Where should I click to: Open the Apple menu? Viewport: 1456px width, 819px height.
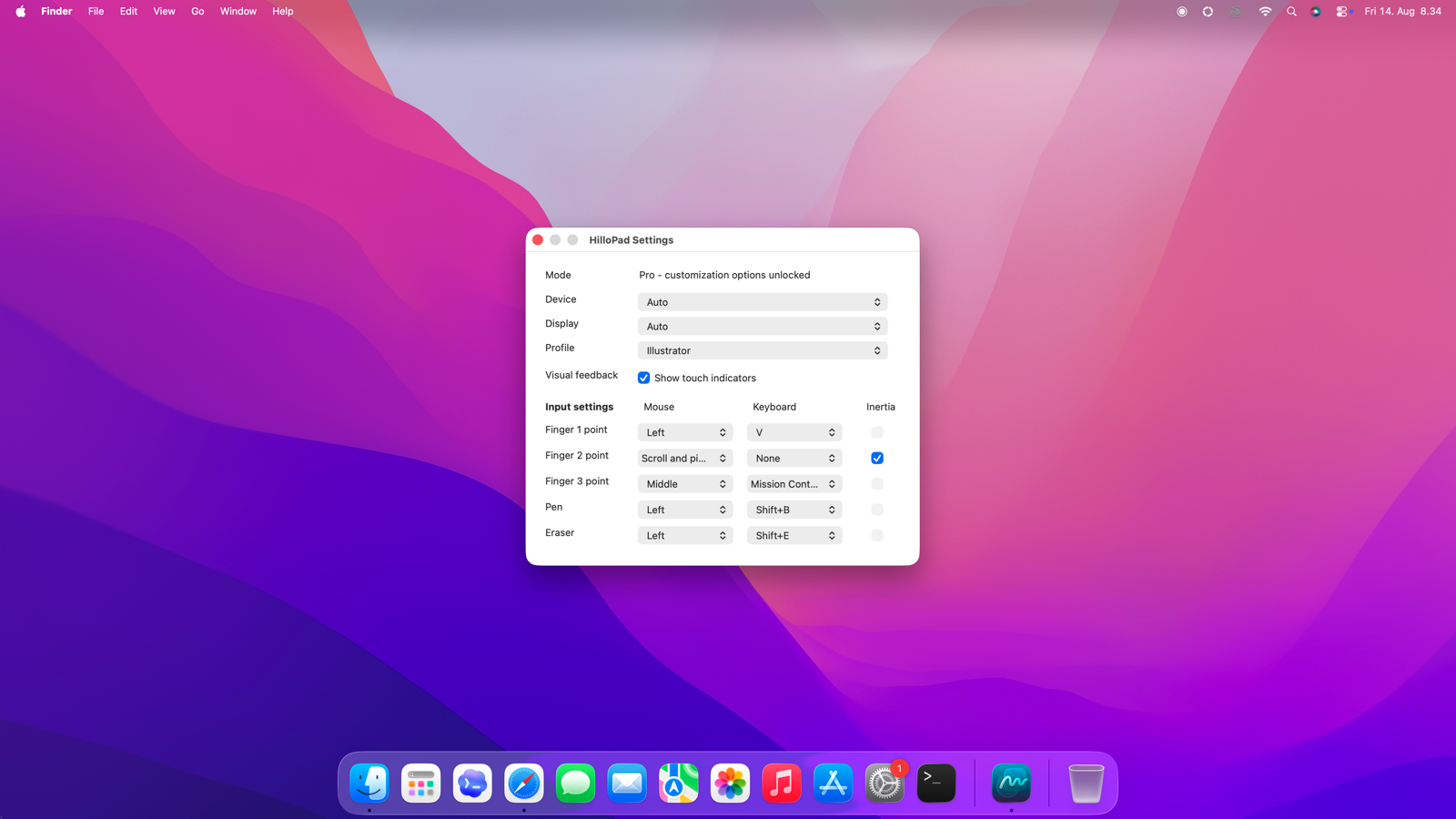point(20,12)
